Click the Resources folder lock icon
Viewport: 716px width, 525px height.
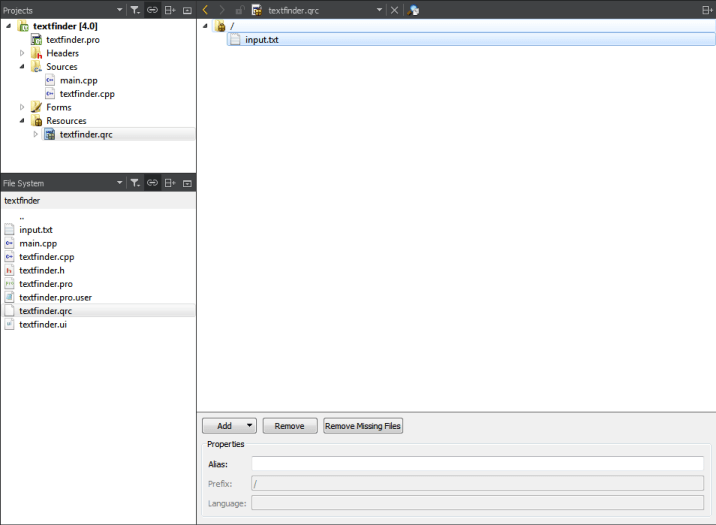point(37,121)
